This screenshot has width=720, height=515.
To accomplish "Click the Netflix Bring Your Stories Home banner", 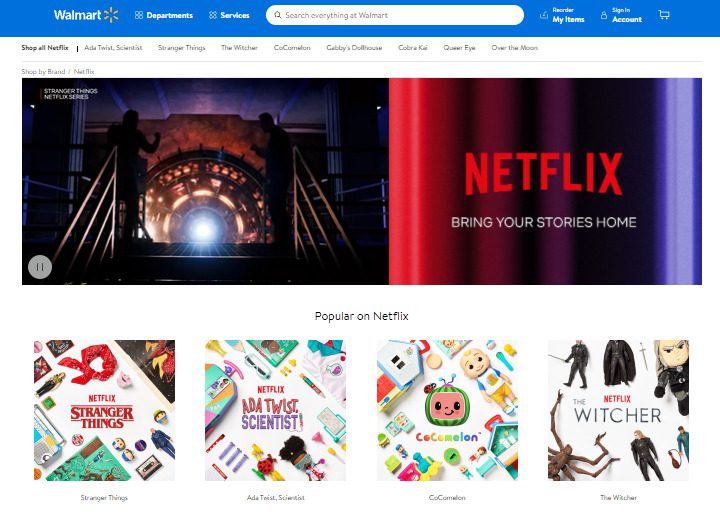I will tap(545, 181).
